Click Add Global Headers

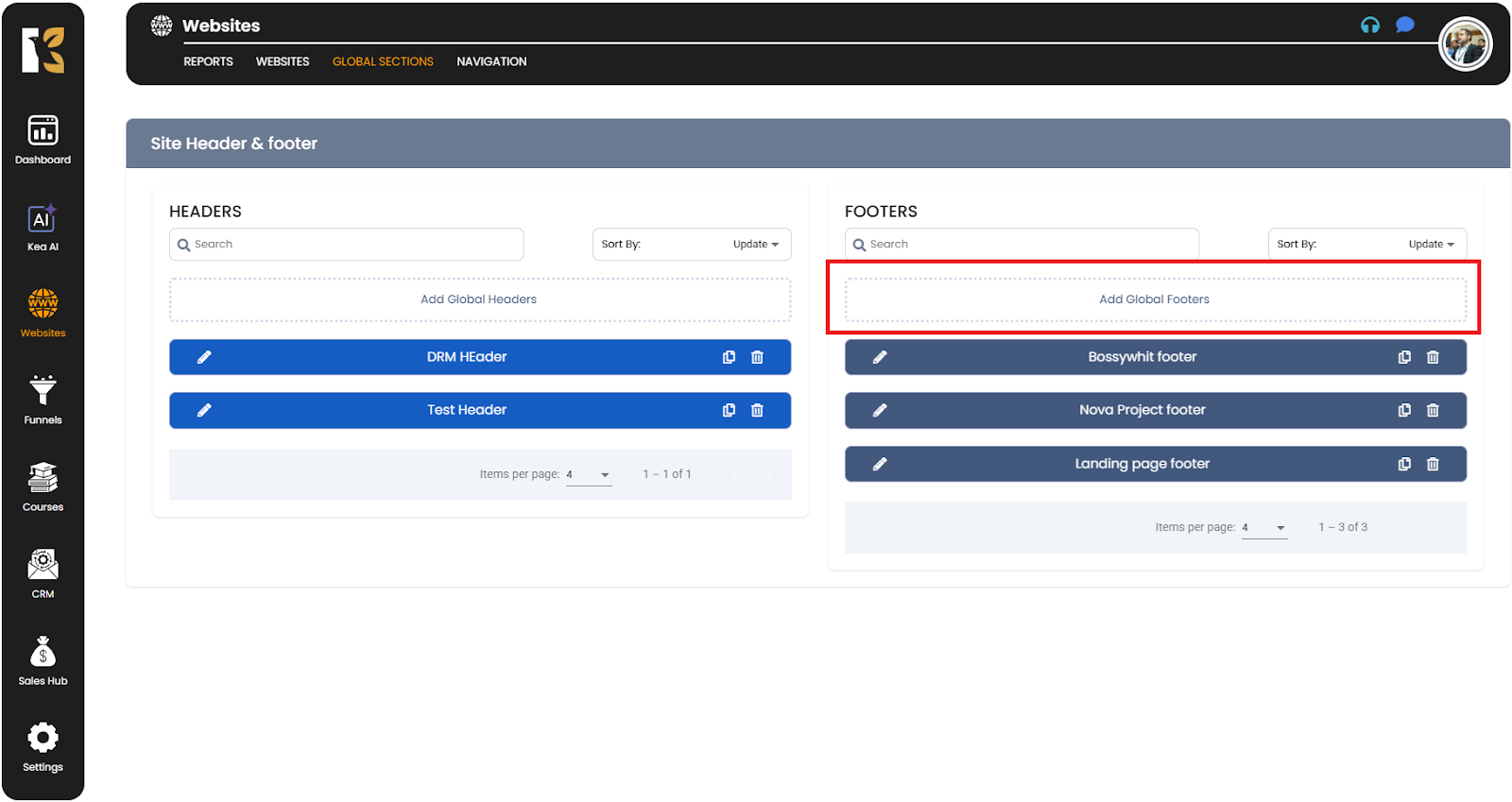pyautogui.click(x=478, y=299)
